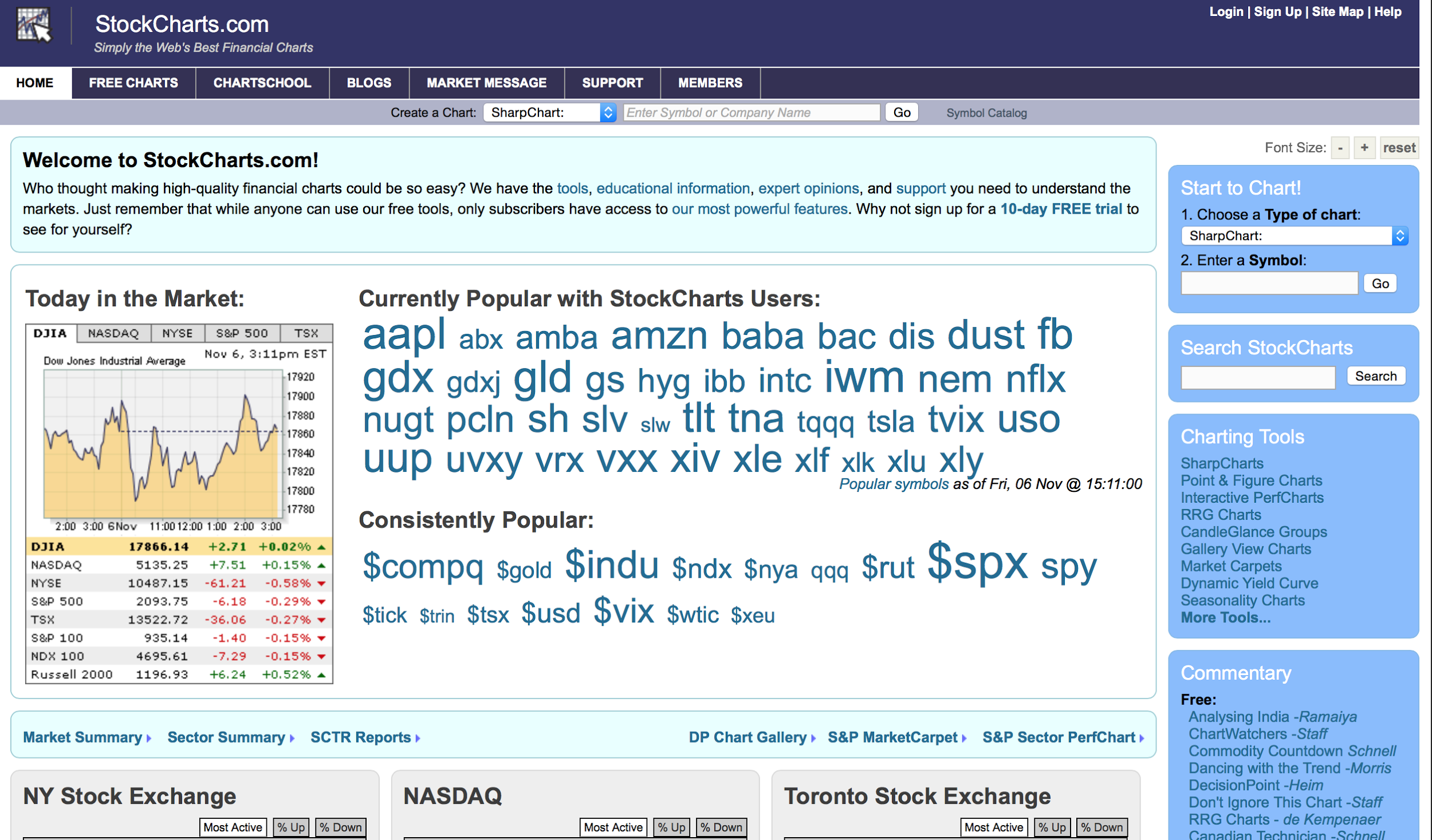Image resolution: width=1432 pixels, height=840 pixels.
Task: Click the Search StockCharts text field
Action: coord(1258,377)
